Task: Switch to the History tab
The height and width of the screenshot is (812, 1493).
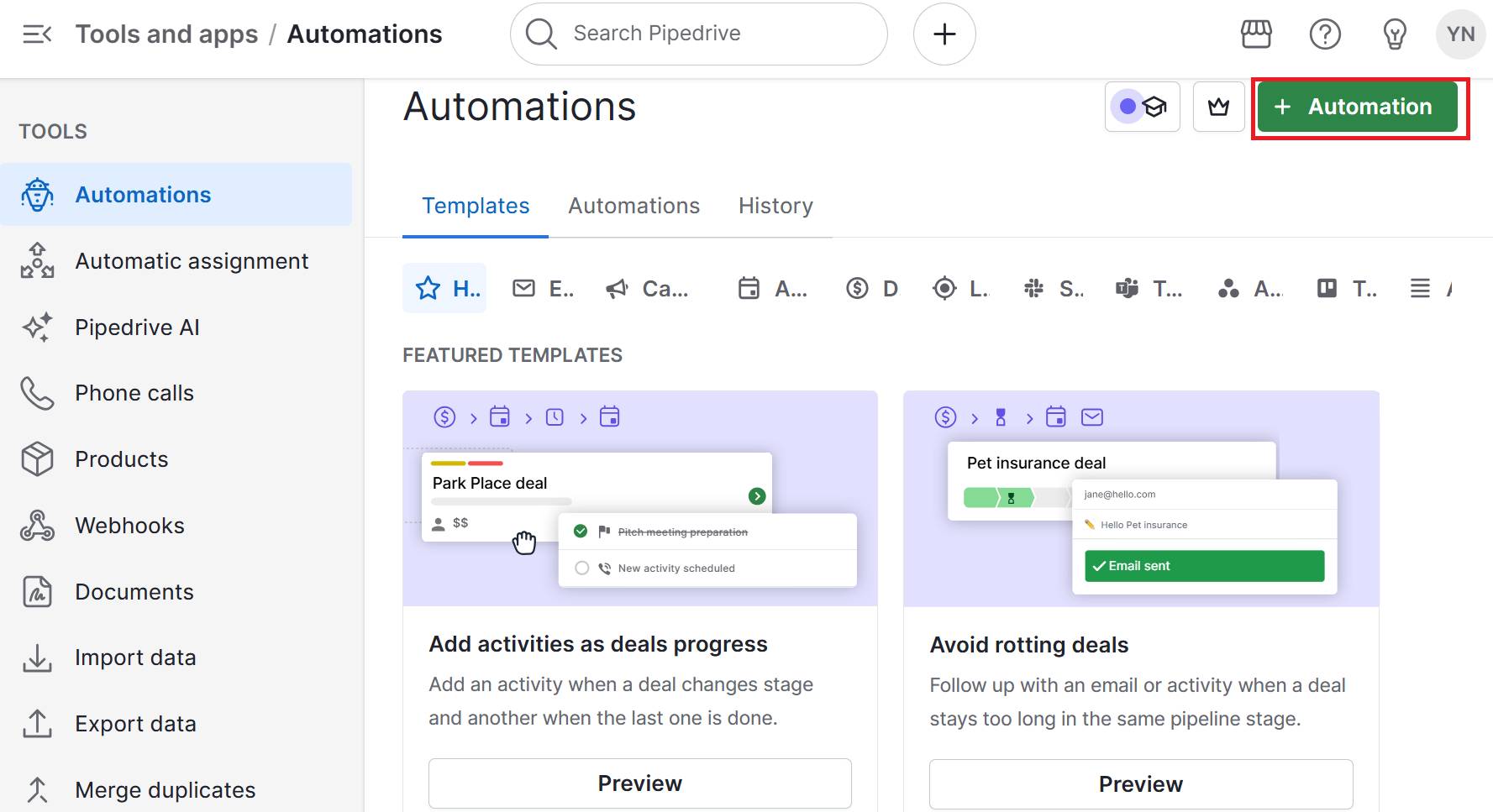Action: [x=775, y=206]
